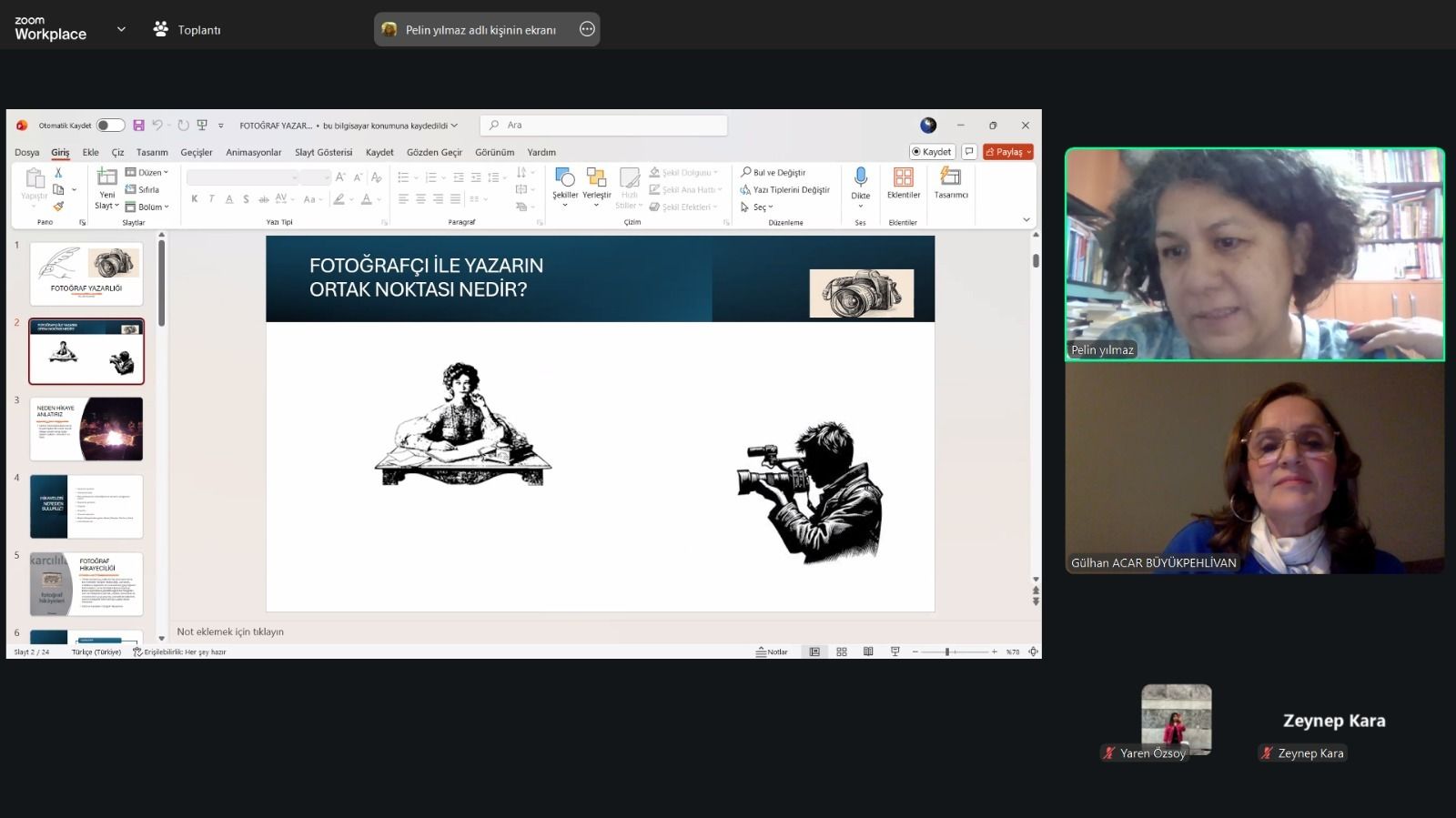Open the Geçişler tab
1456x818 pixels.
coord(197,152)
